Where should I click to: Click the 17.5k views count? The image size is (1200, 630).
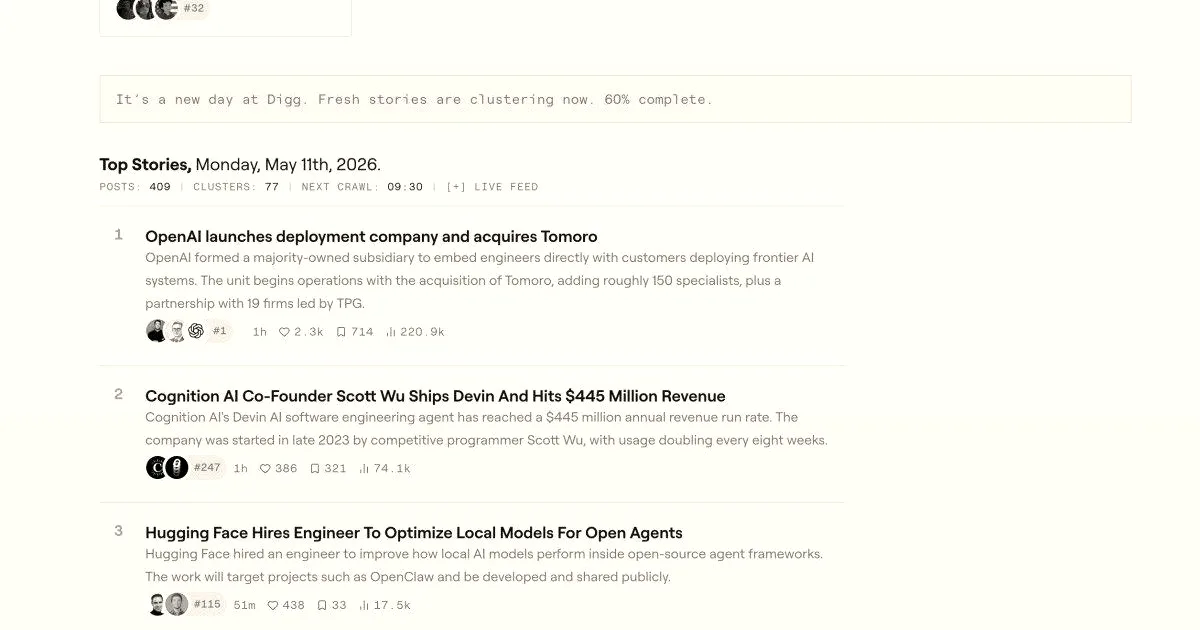tap(392, 605)
